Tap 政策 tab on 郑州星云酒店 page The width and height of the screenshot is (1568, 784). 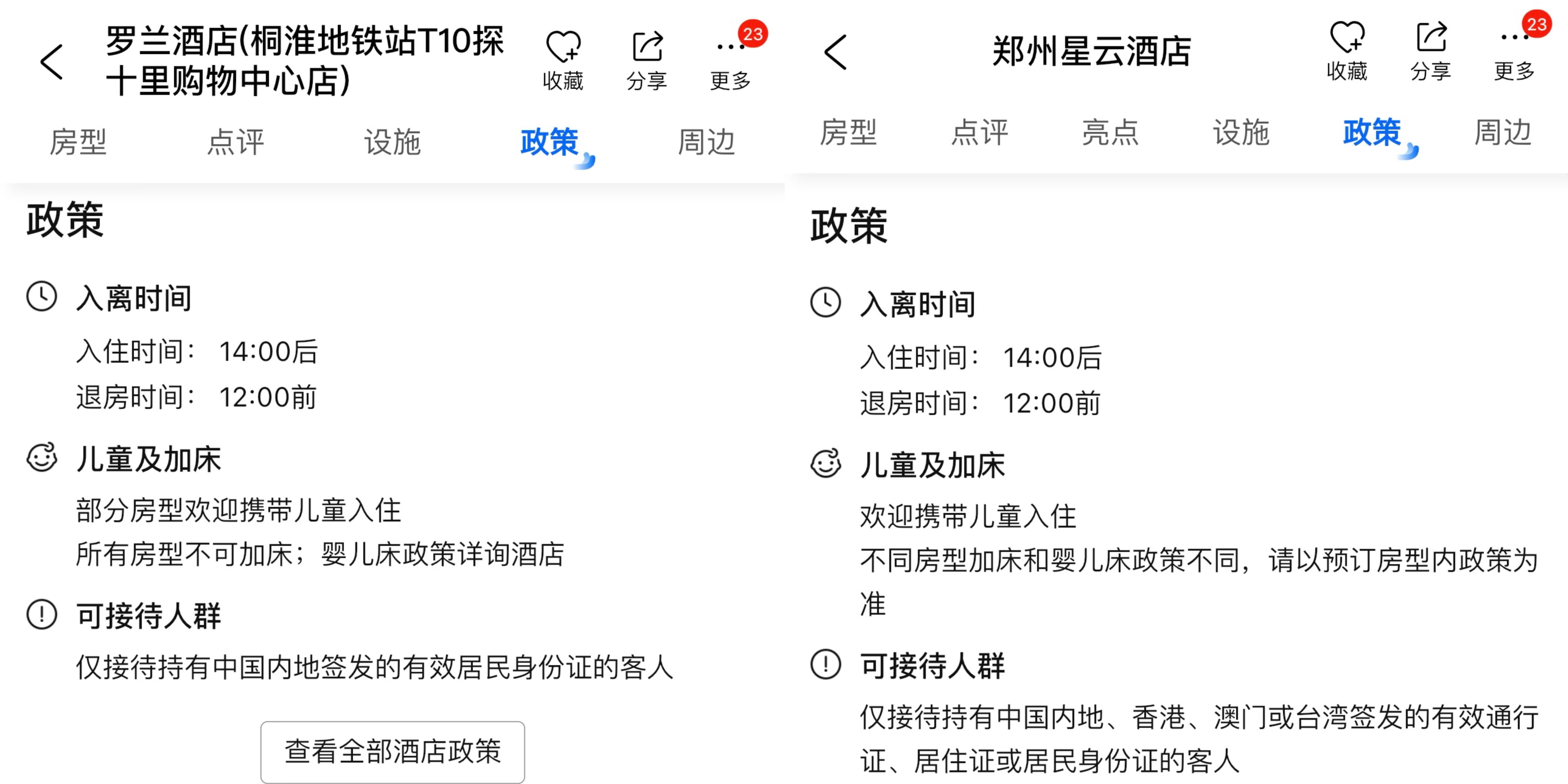pos(1372,132)
